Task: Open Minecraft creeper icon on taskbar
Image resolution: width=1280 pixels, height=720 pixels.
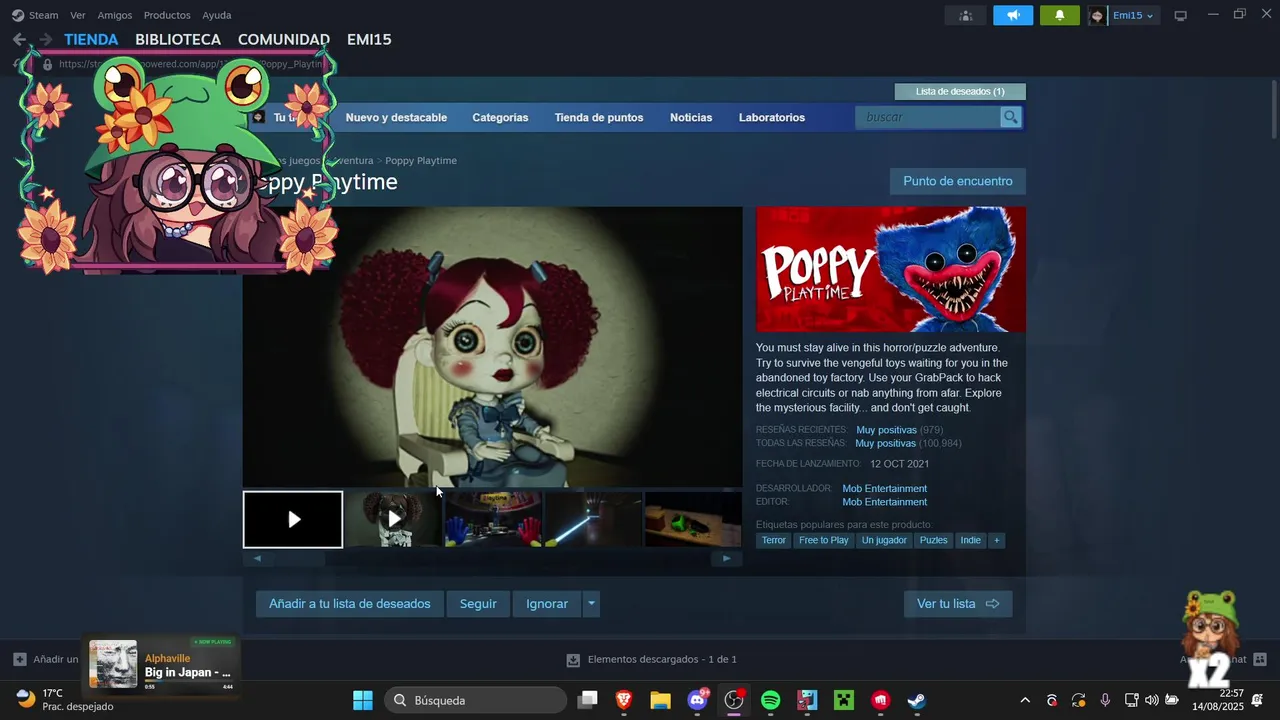Action: point(845,700)
